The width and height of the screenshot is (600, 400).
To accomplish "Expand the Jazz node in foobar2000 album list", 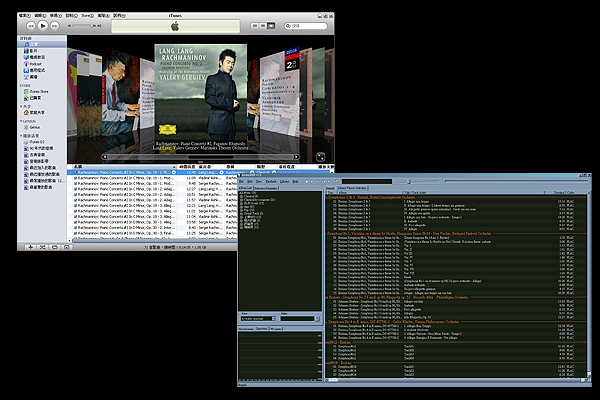I will (241, 207).
